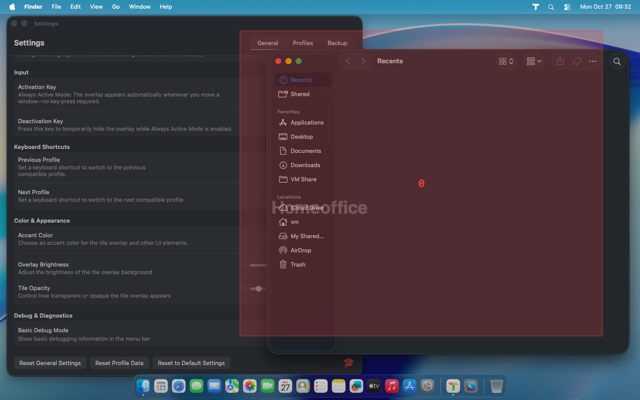Launch Photos from the Dock
The width and height of the screenshot is (640, 400).
(x=250, y=386)
